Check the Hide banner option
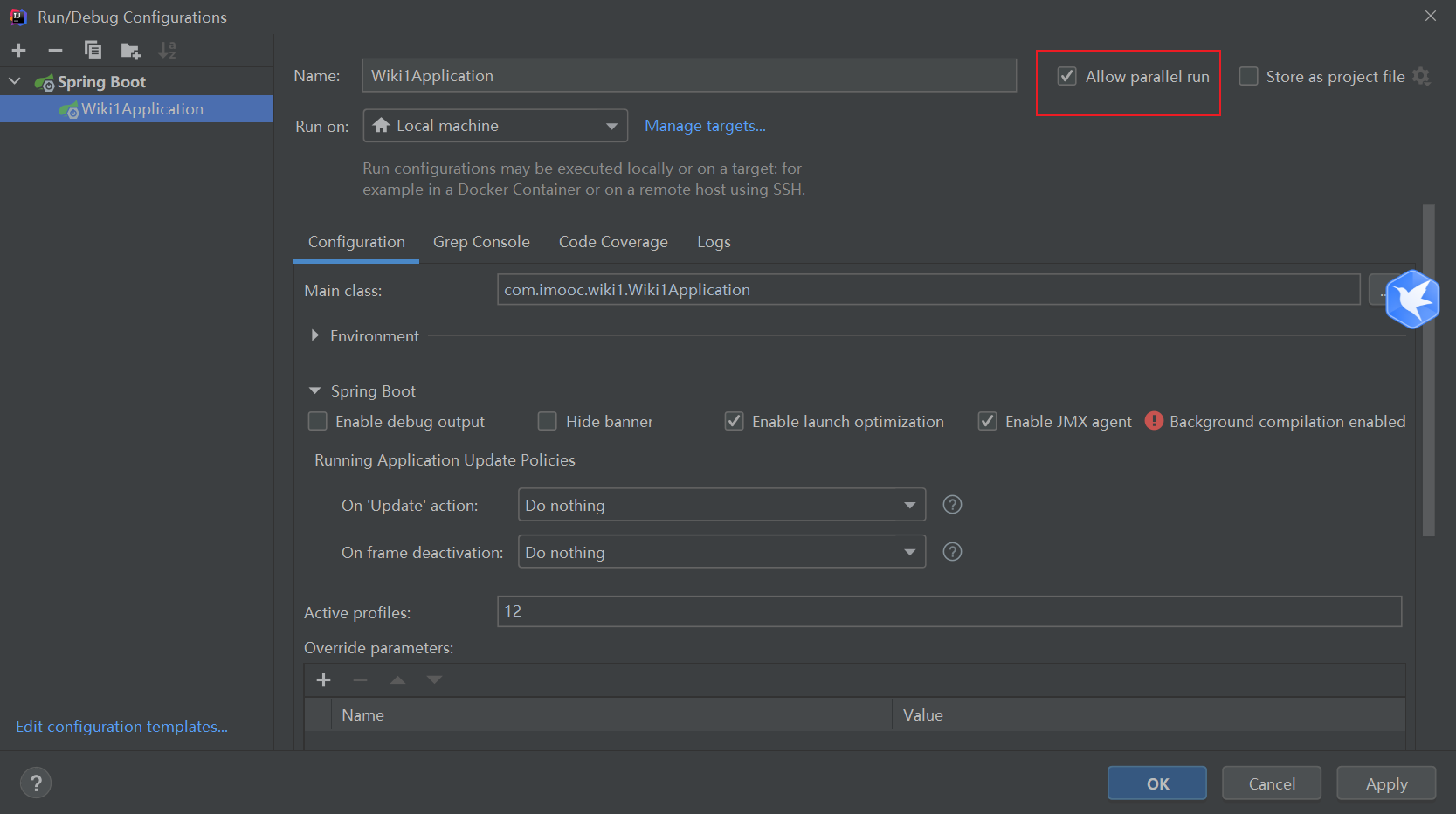The height and width of the screenshot is (814, 1456). pyautogui.click(x=547, y=421)
